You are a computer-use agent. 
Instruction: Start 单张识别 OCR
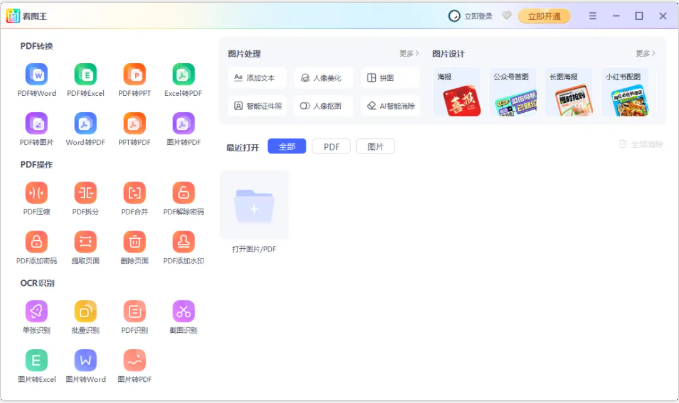tap(37, 317)
